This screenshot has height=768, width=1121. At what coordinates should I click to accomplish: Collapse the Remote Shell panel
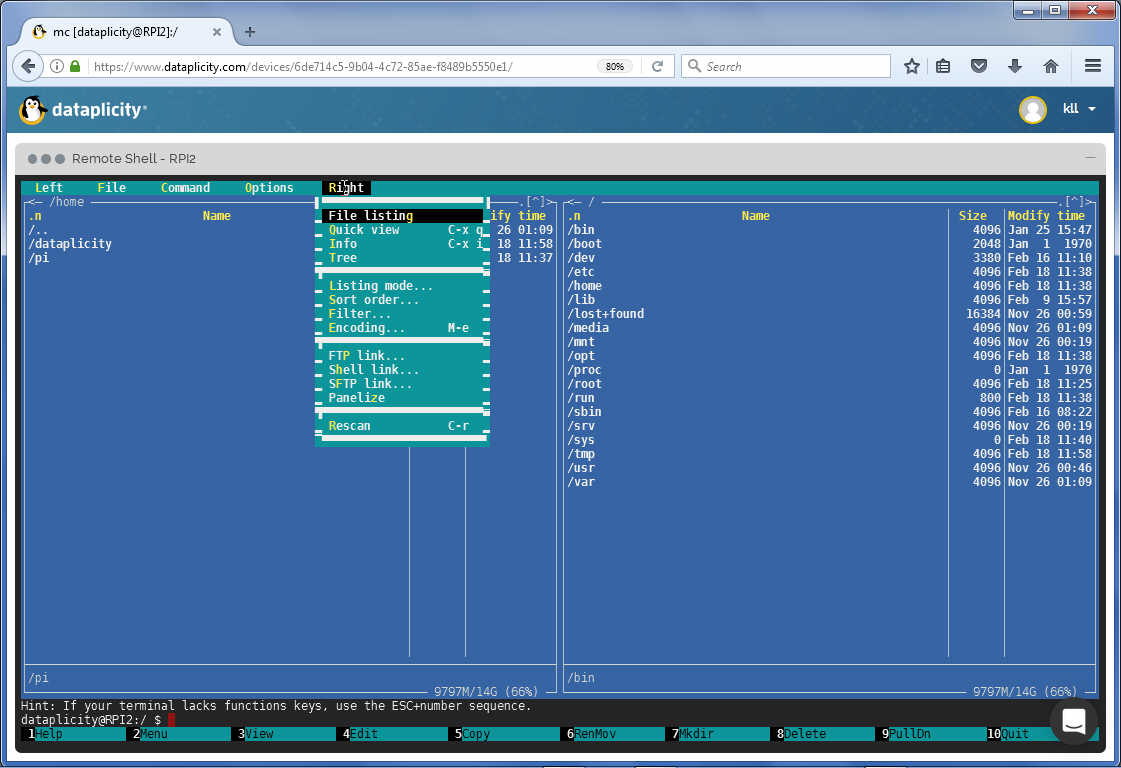coord(1091,158)
